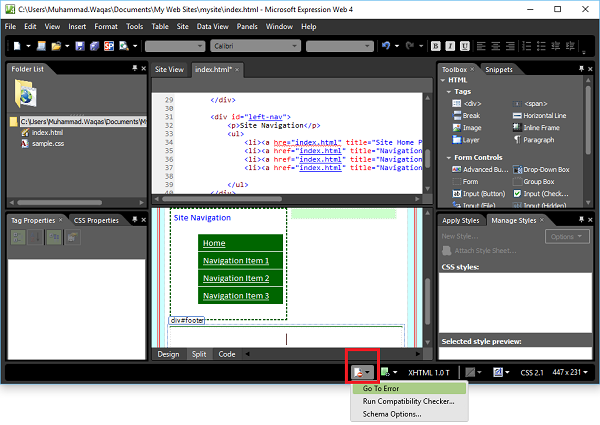600x425 pixels.
Task: Switch to the Snippets tab
Action: pos(500,70)
